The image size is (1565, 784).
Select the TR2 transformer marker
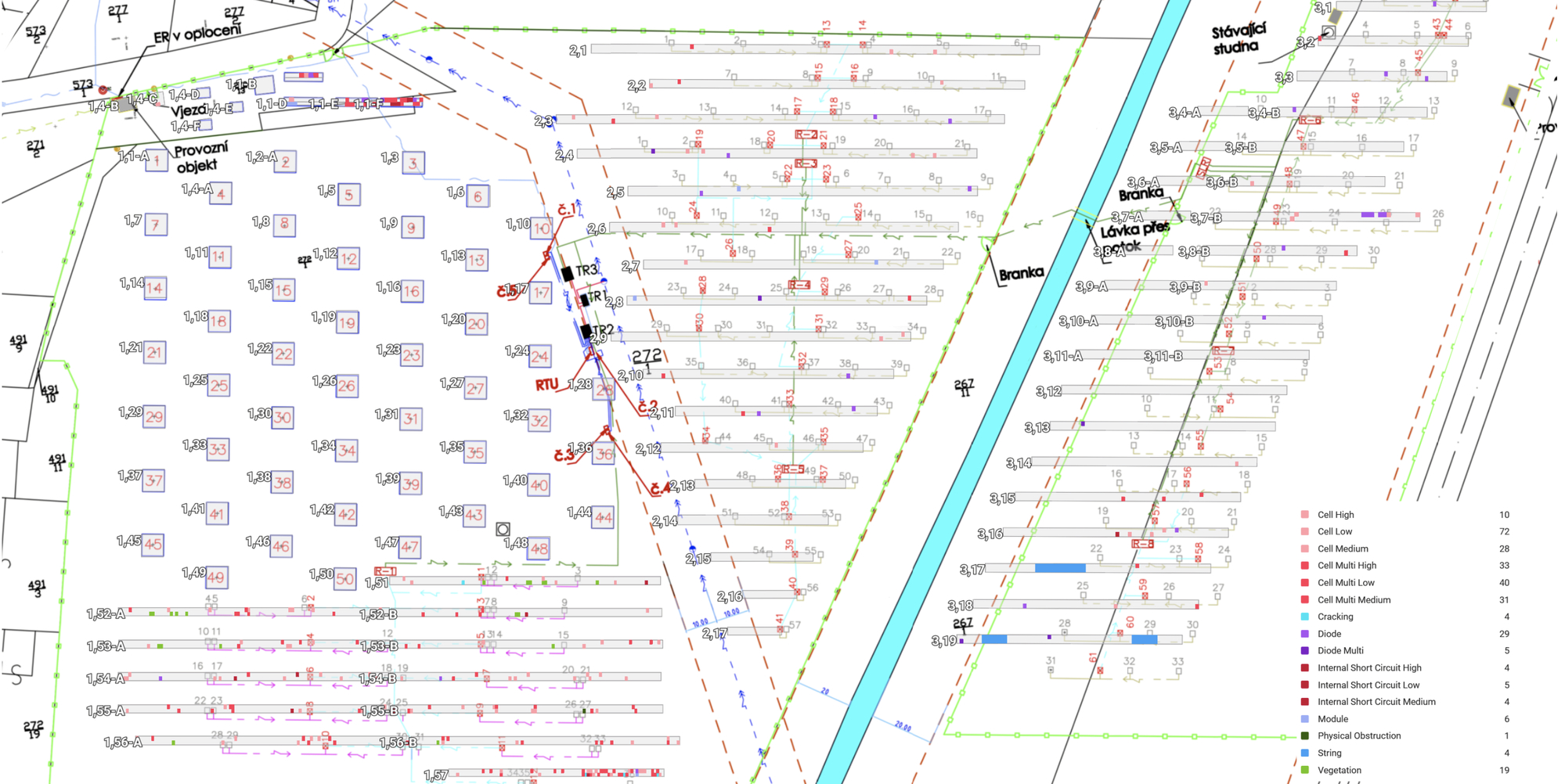coord(586,330)
